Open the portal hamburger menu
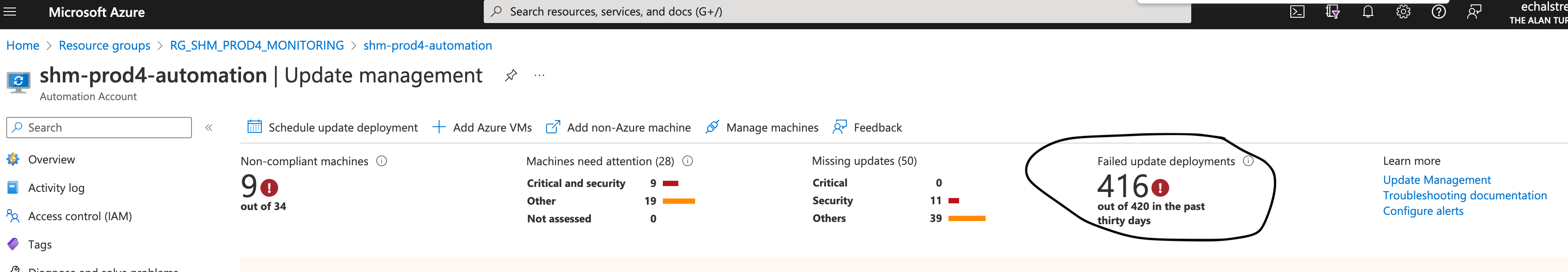 pyautogui.click(x=10, y=12)
